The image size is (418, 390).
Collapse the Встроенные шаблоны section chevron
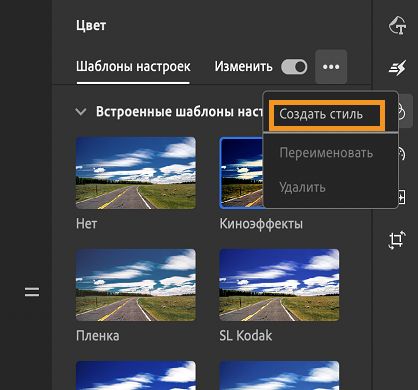(81, 111)
